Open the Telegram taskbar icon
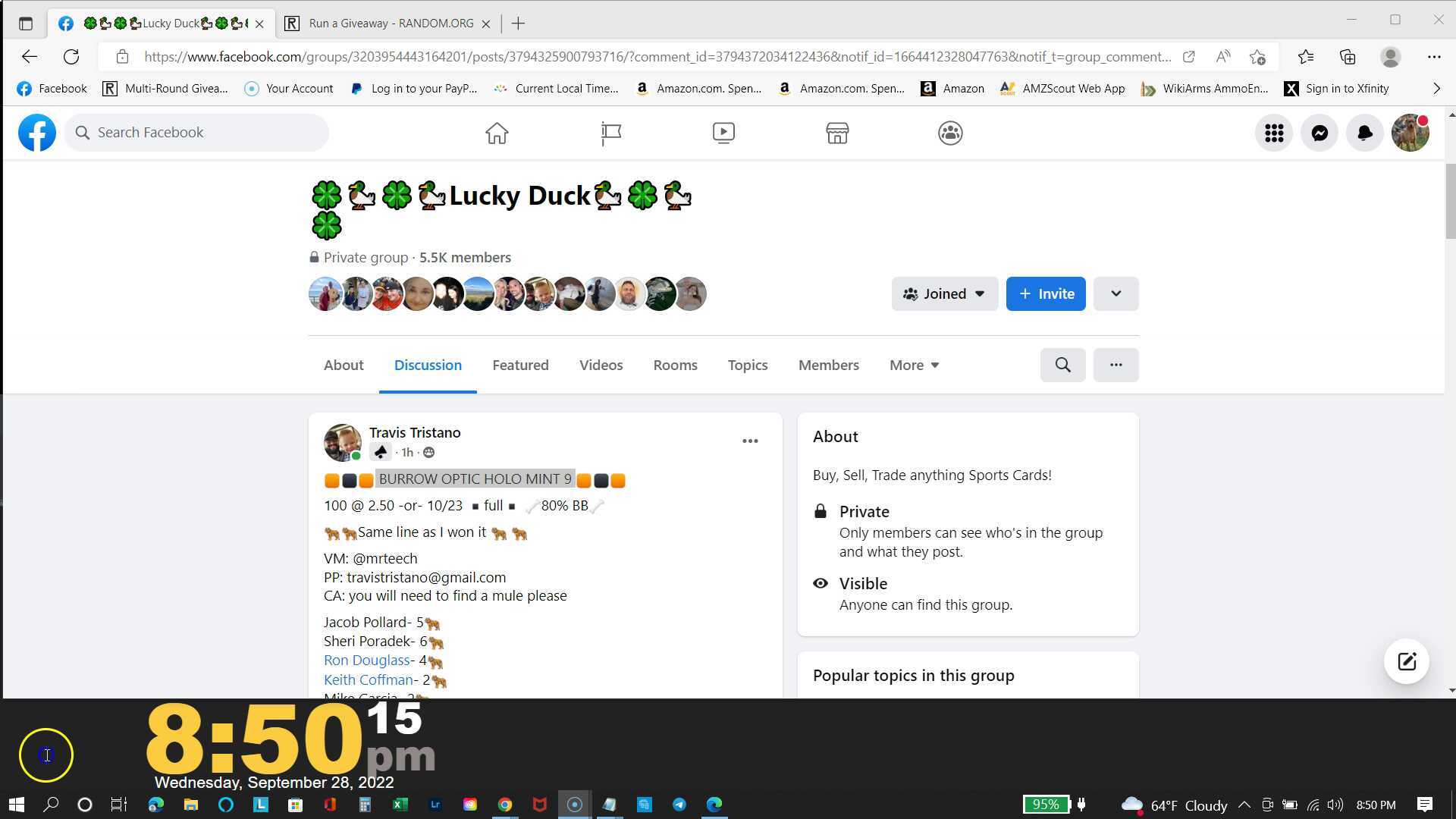Viewport: 1456px width, 819px height. pyautogui.click(x=679, y=805)
